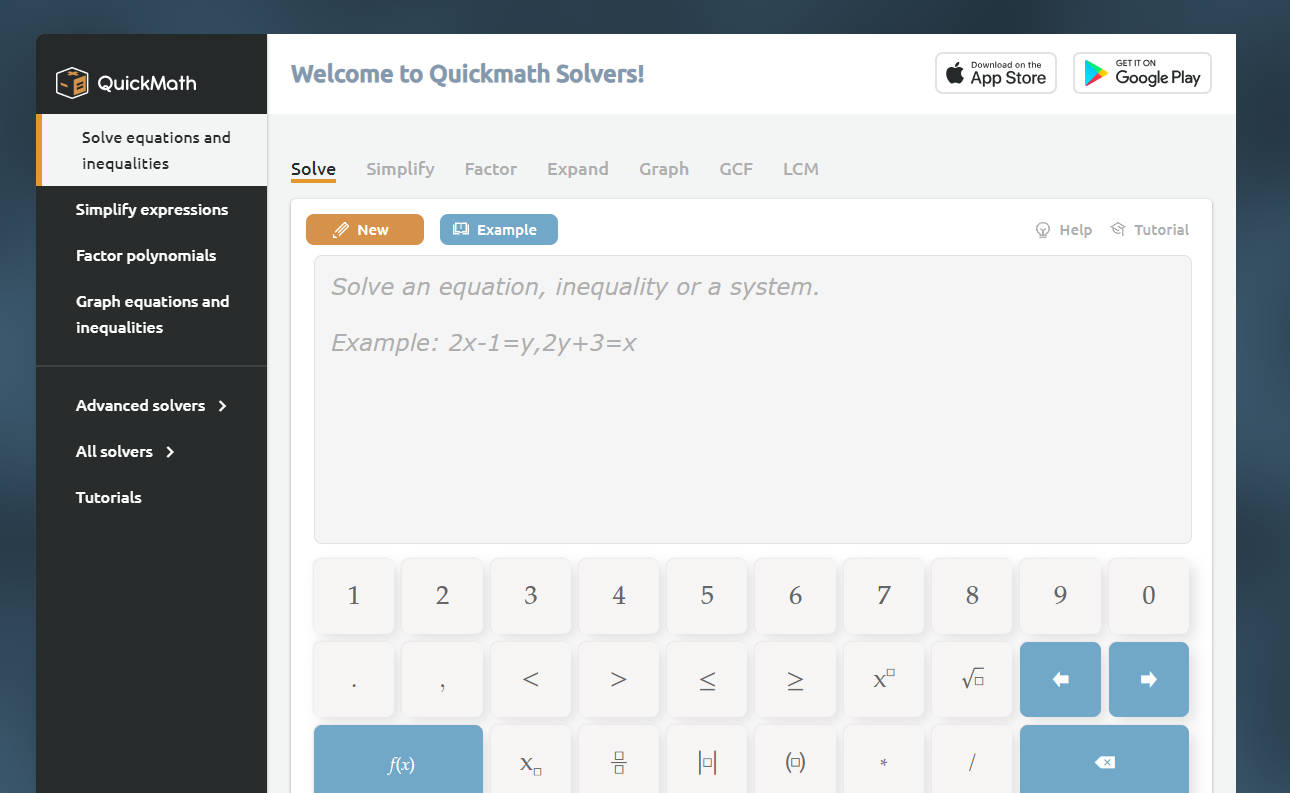This screenshot has height=793, width=1290.
Task: Click the exponent key on the keypad
Action: point(883,679)
